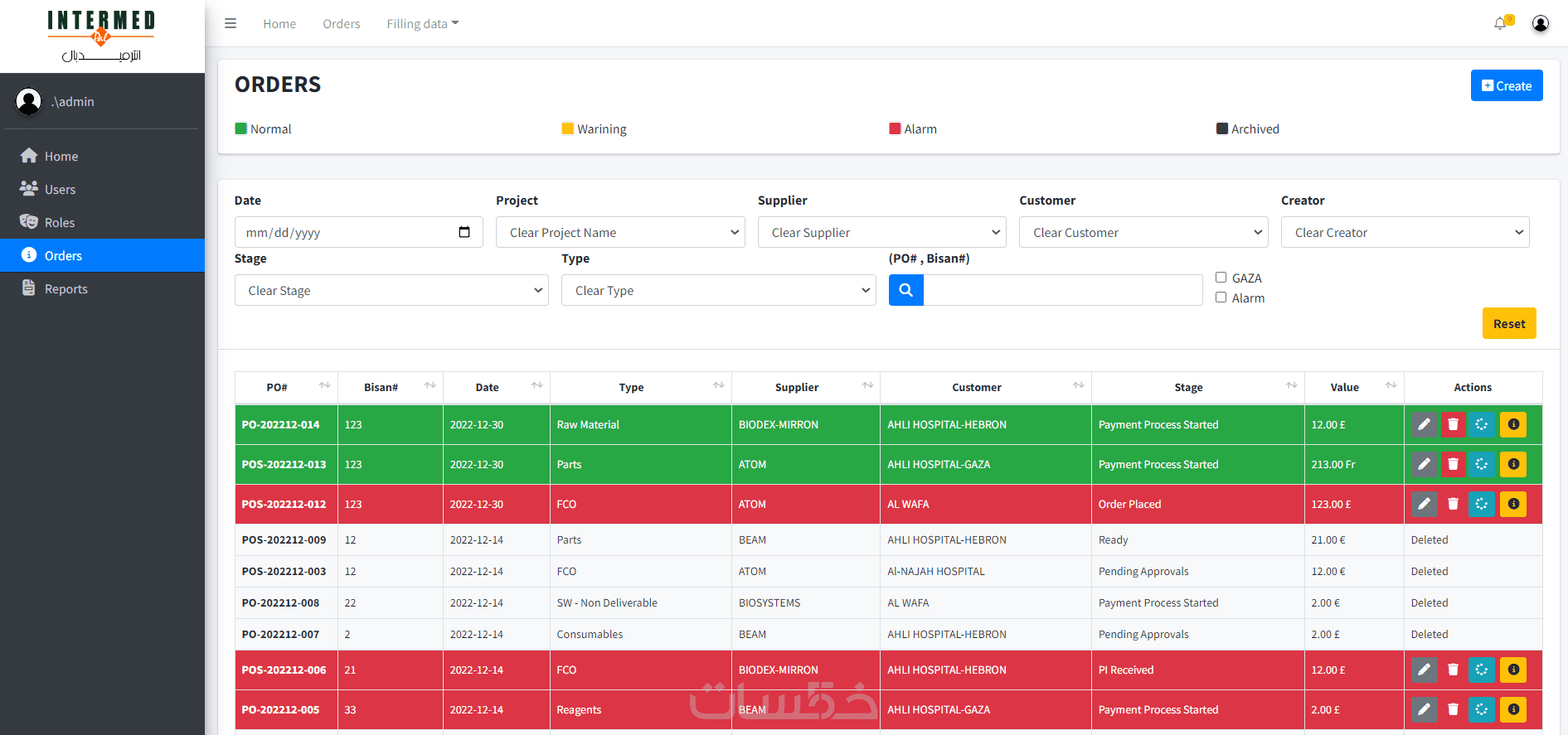Open the calendar picker in Date field
This screenshot has height=735, width=1568.
point(464,232)
